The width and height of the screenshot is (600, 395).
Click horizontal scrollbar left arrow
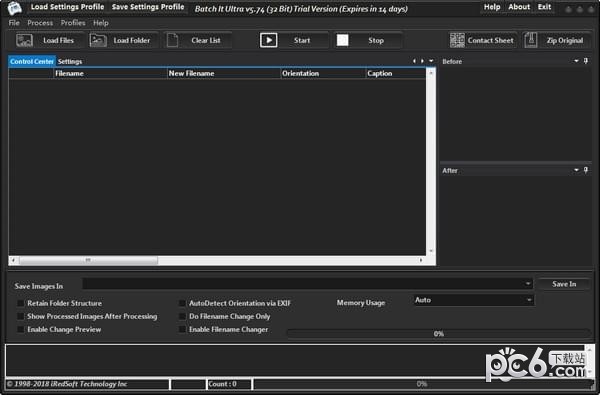pos(13,260)
